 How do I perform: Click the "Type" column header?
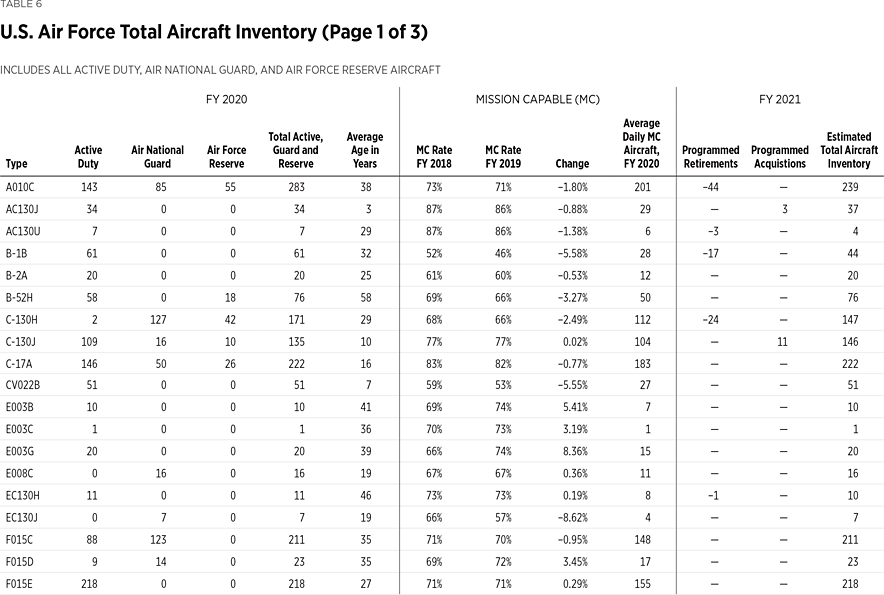[17, 164]
